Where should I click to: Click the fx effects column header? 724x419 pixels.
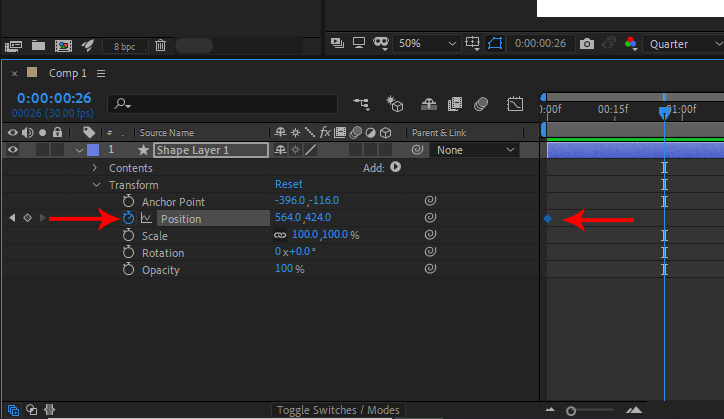(x=325, y=133)
